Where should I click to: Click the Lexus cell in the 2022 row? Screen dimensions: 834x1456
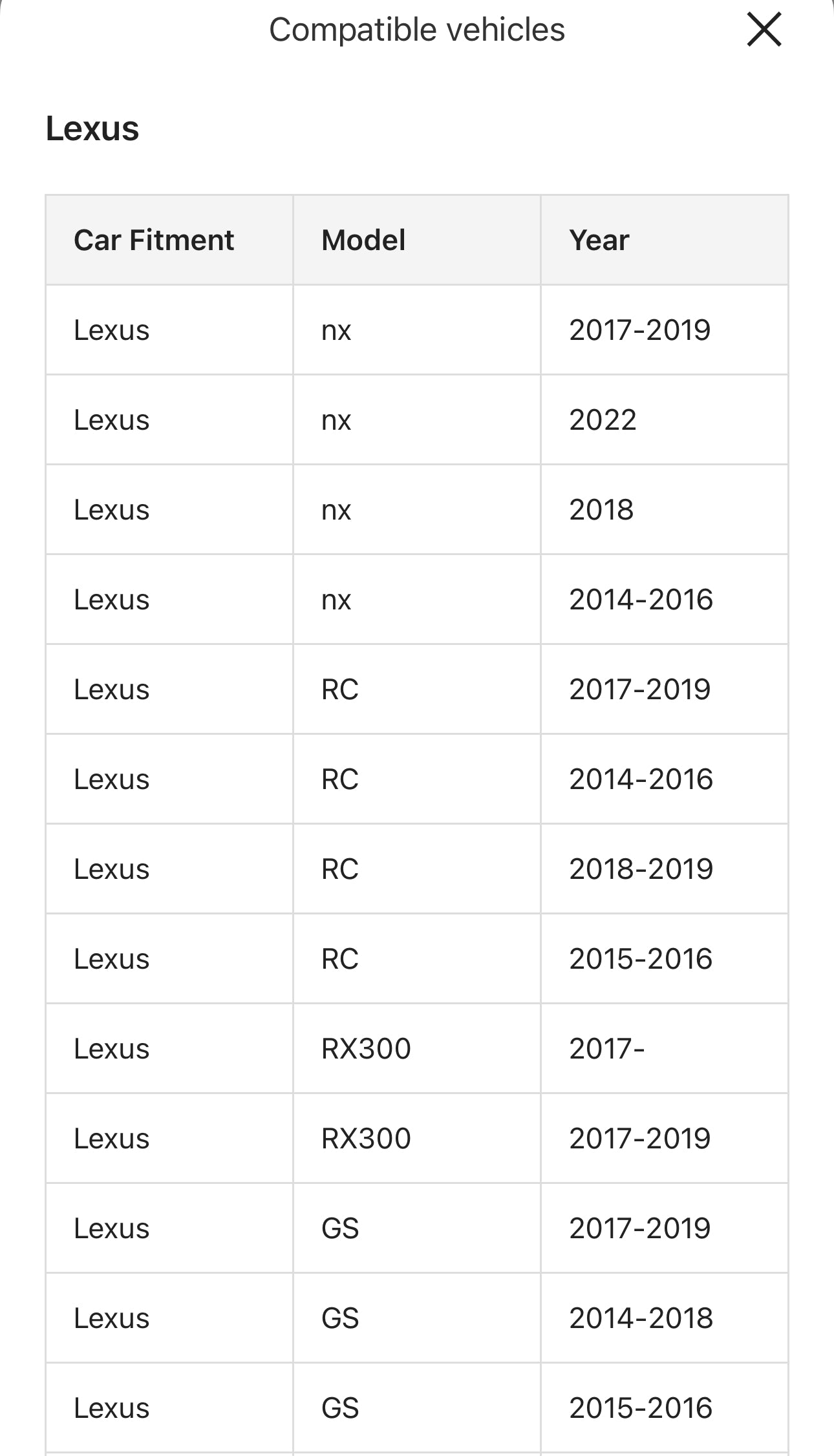click(x=169, y=419)
